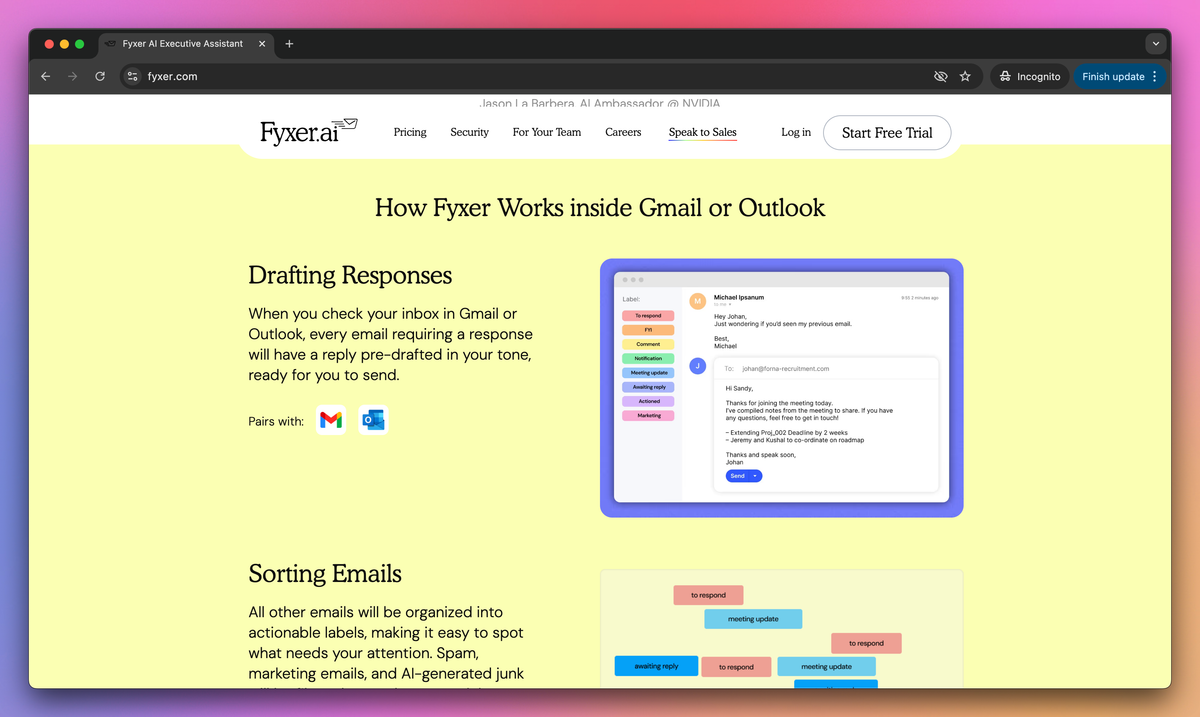Click the Log in link
Screen dimensions: 1200x717
click(x=796, y=132)
